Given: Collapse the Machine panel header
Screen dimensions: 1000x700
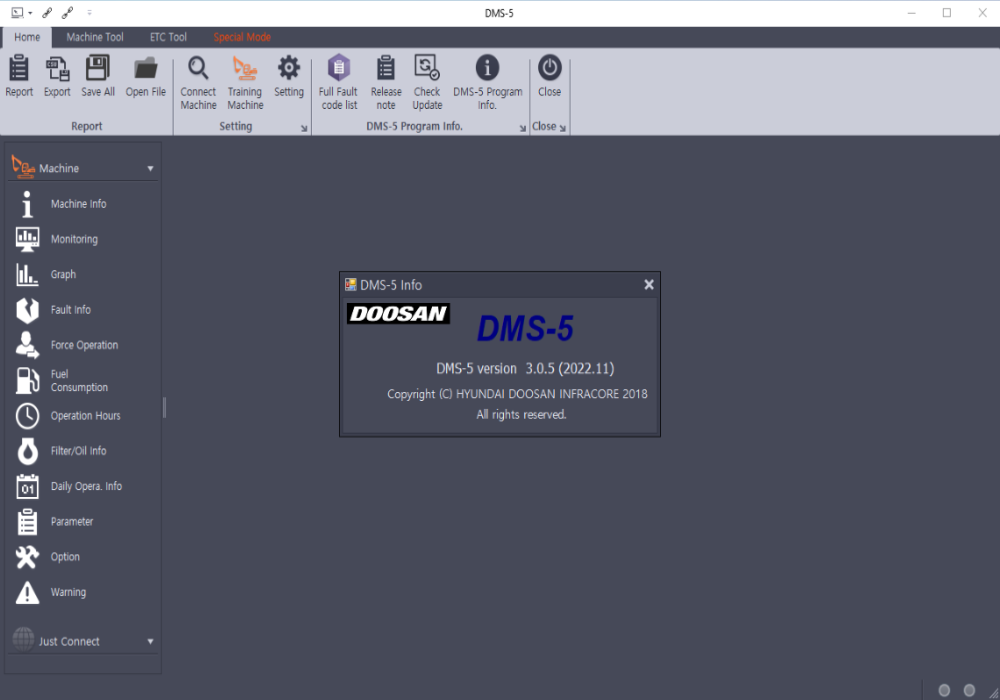Looking at the screenshot, I should tap(151, 166).
